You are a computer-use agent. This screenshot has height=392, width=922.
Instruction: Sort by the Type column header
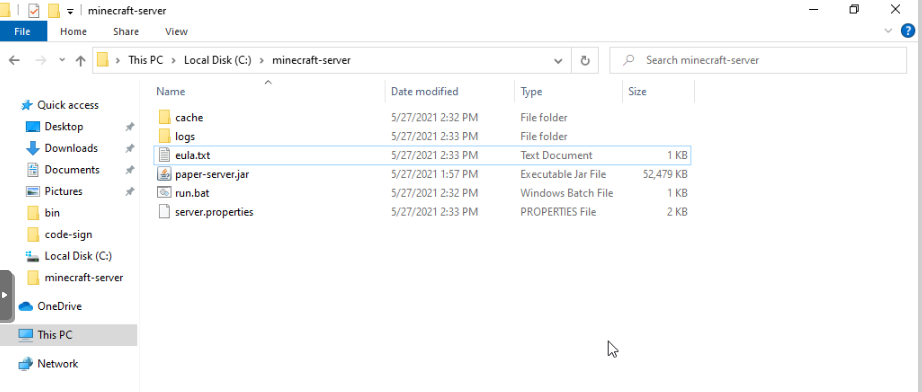[x=531, y=92]
